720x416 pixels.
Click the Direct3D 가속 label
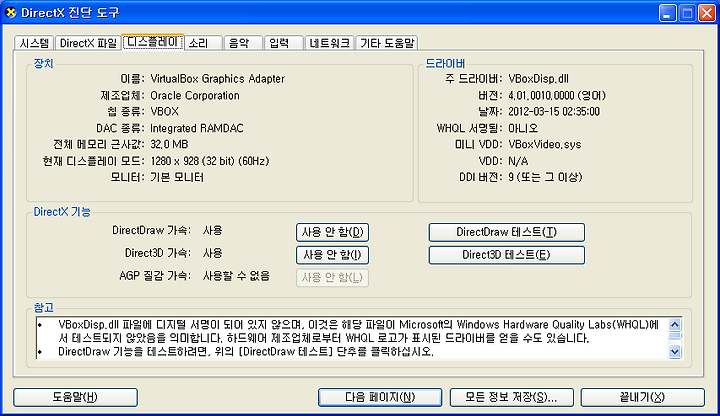point(158,253)
